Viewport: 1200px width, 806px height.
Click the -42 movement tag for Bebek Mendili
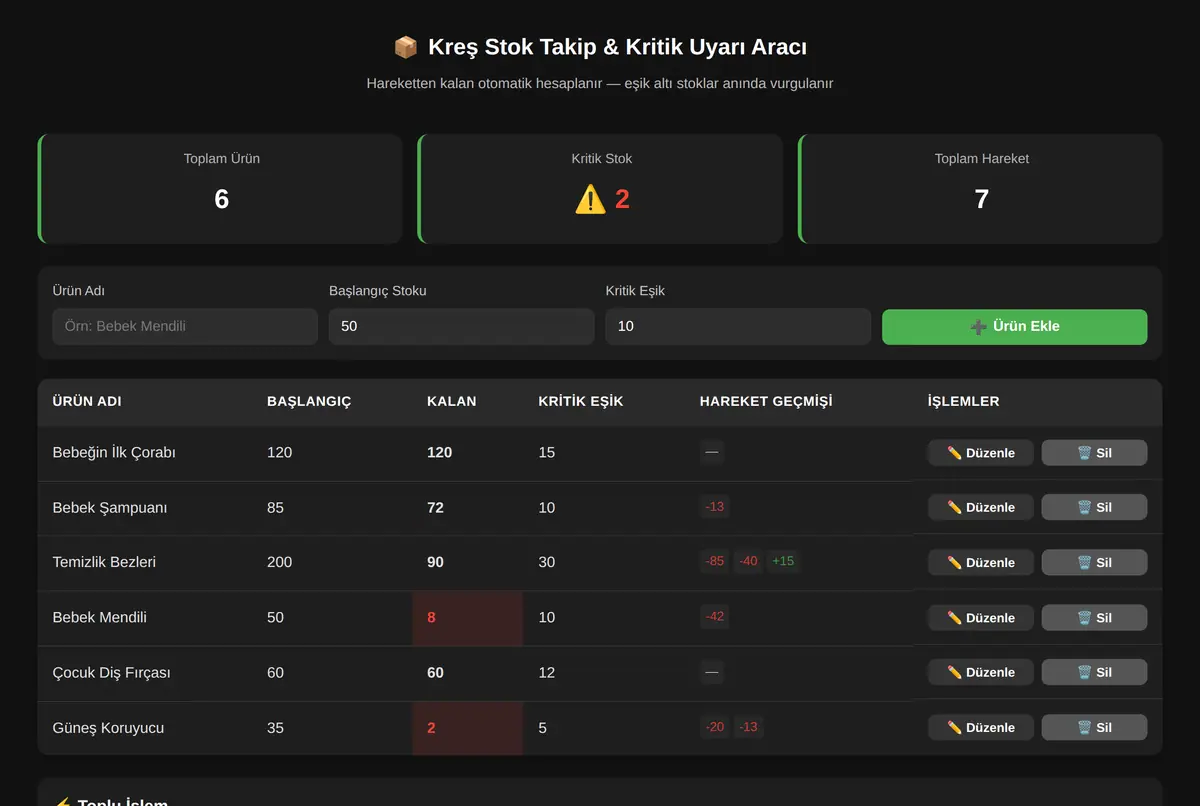point(714,617)
